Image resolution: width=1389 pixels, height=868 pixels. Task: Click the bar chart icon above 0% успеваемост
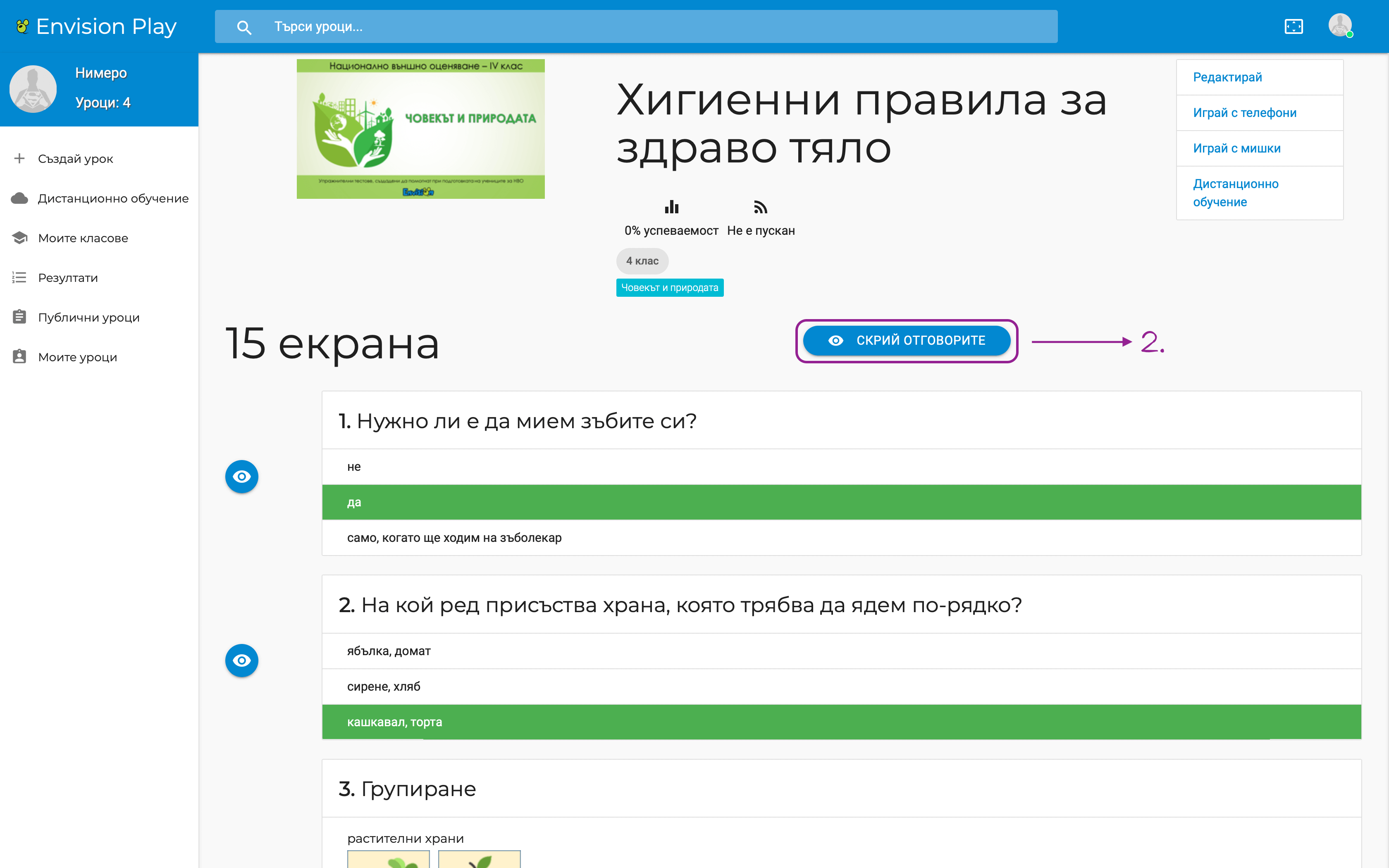pos(671,207)
